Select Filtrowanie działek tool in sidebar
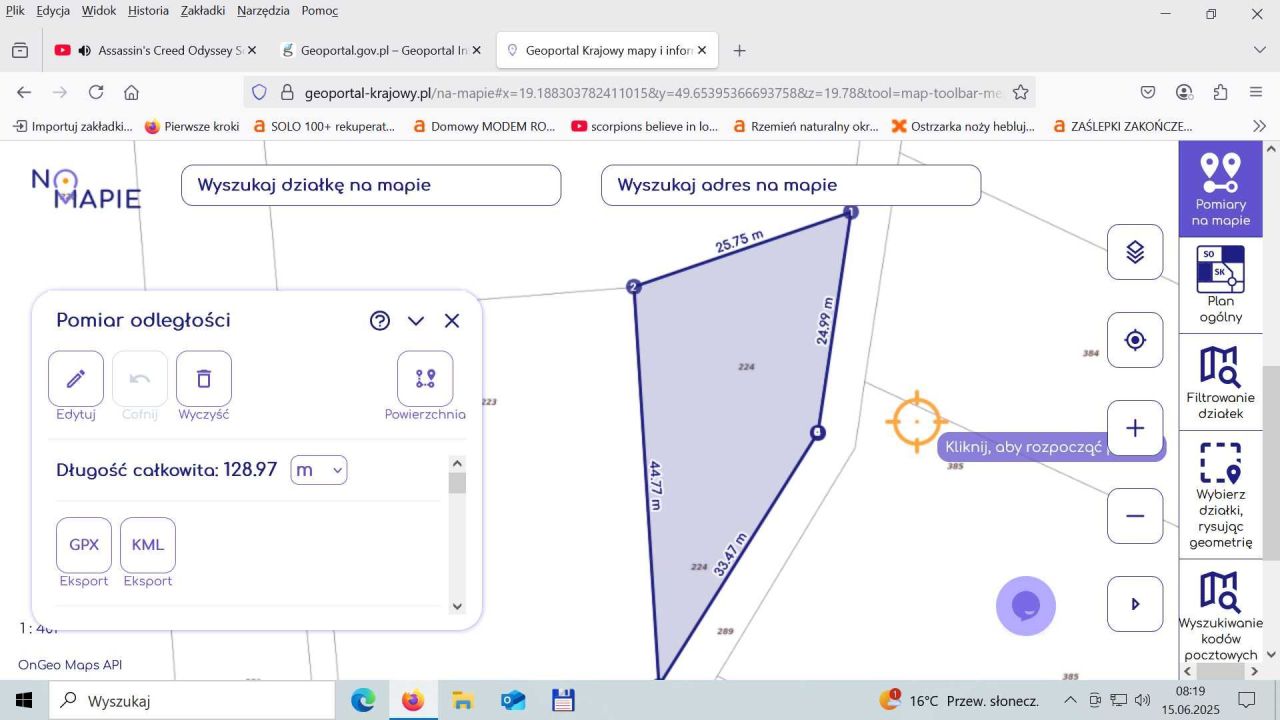 coord(1220,383)
